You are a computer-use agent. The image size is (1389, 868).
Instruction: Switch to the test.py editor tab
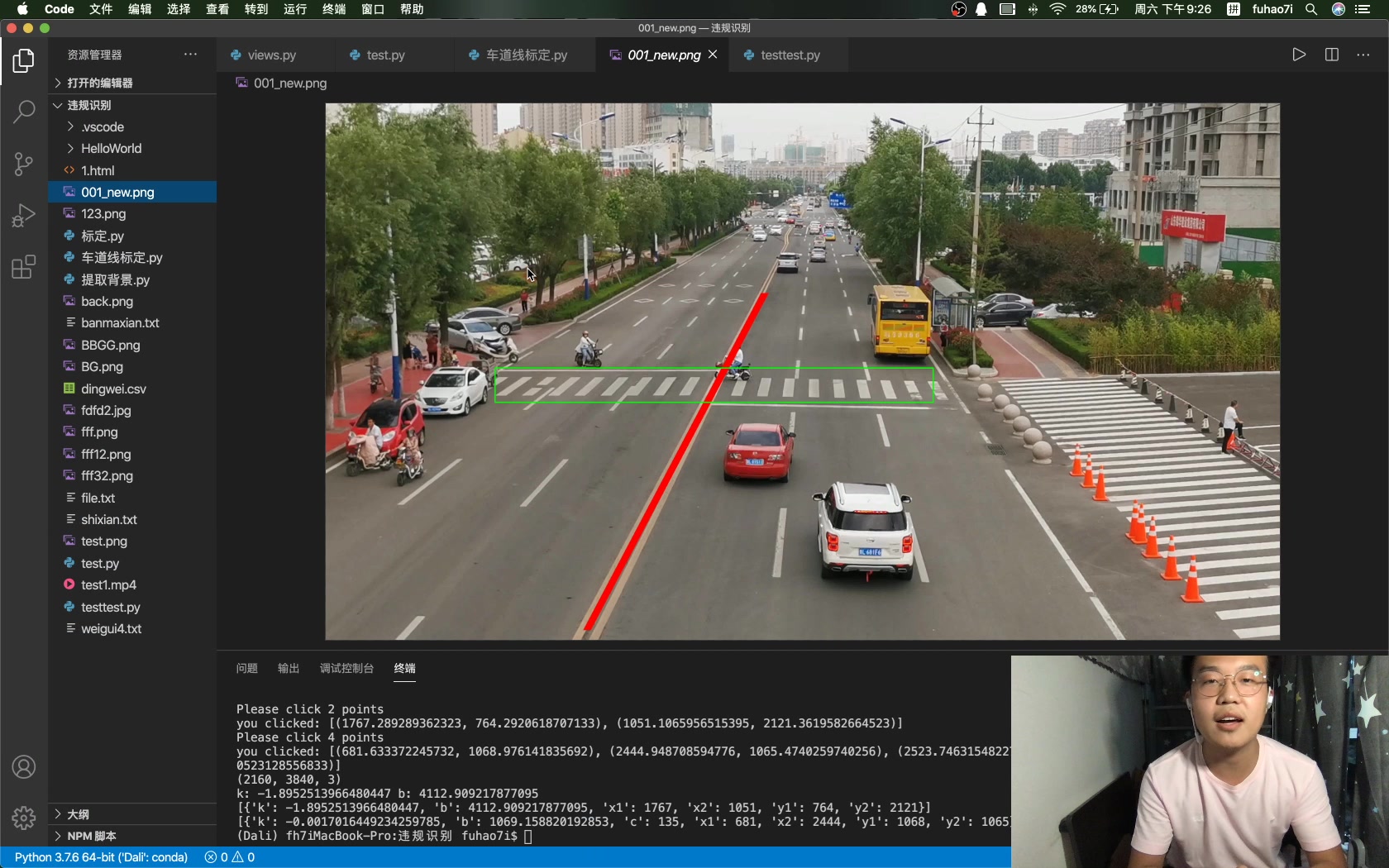pyautogui.click(x=385, y=55)
